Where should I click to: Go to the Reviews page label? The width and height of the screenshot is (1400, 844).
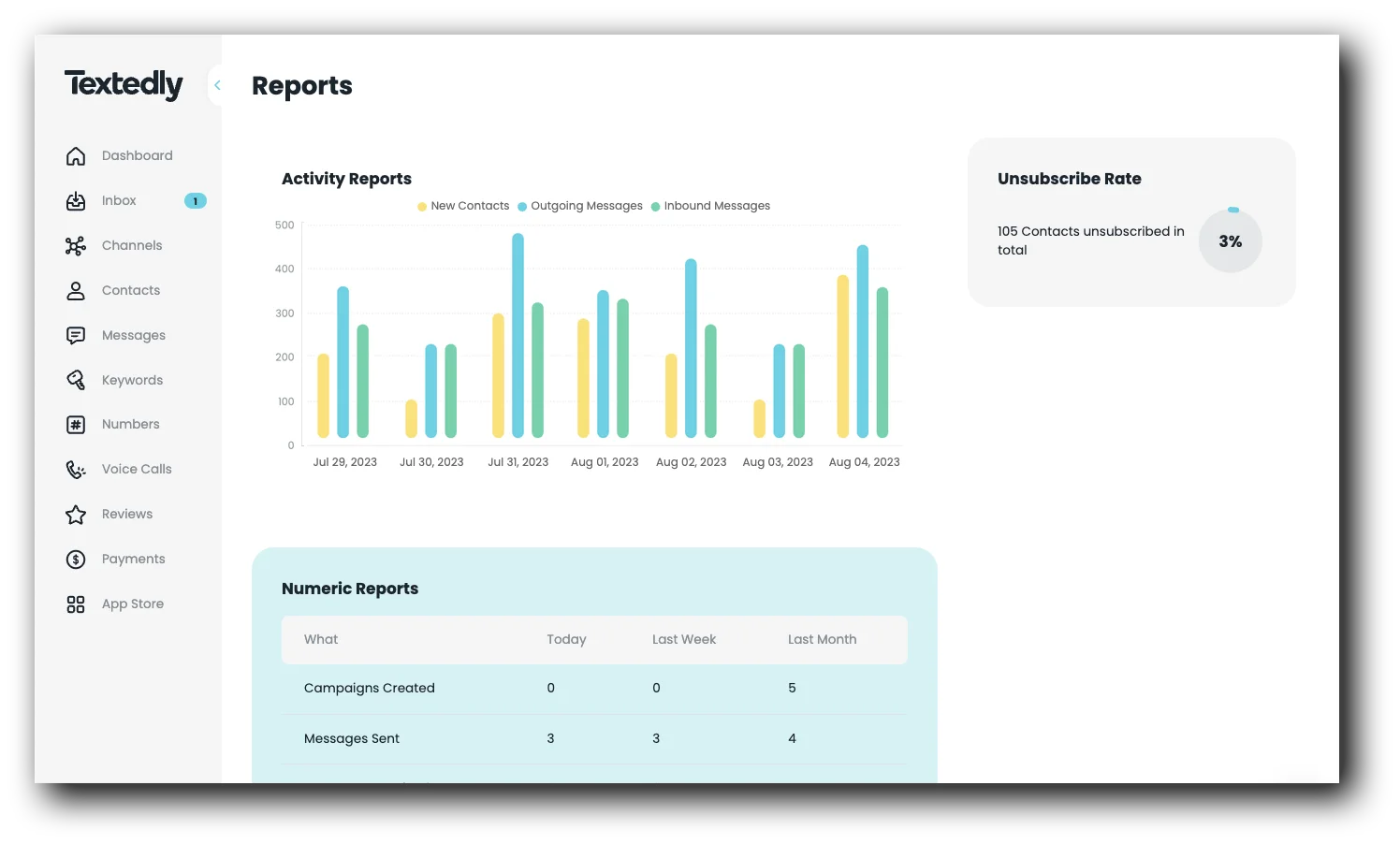[127, 514]
